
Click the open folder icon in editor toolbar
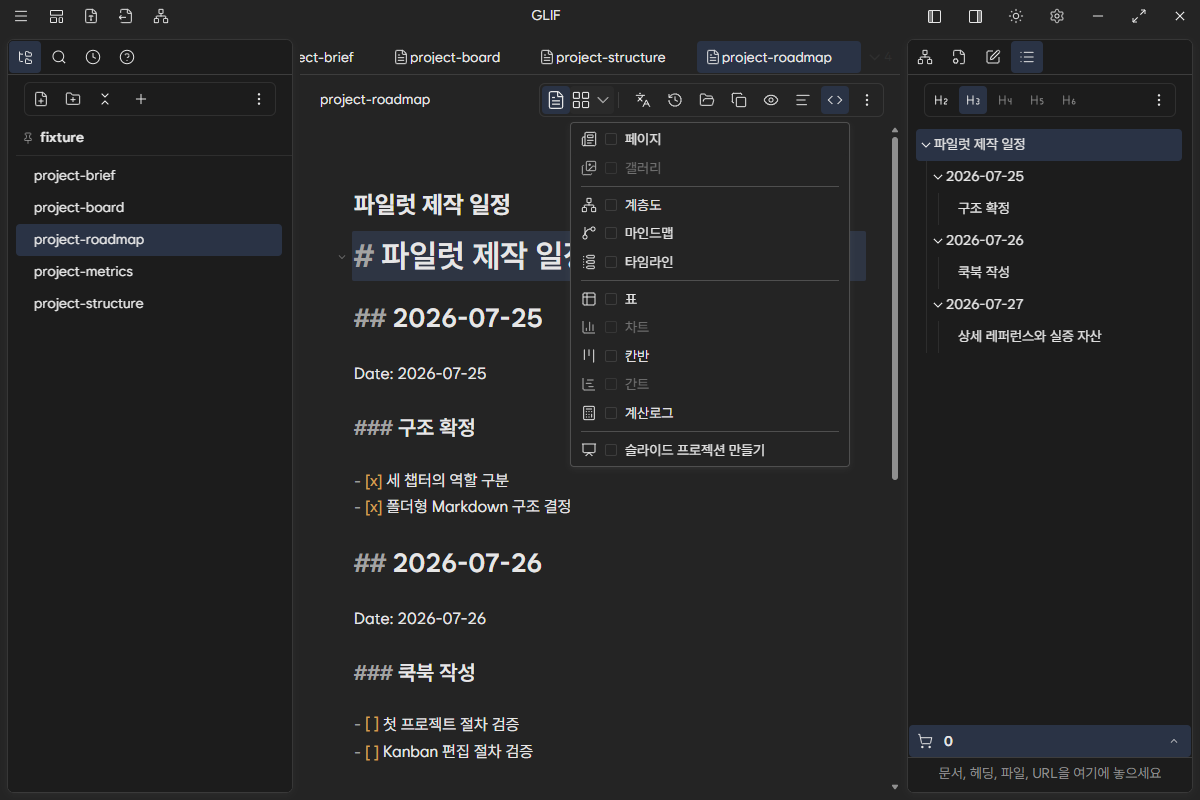point(707,100)
